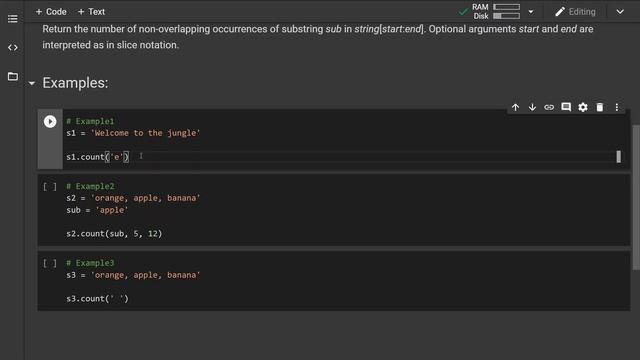Click the s2.count(sub, 5, 12) line
Screen dimensions: 640x360
[x=114, y=233]
